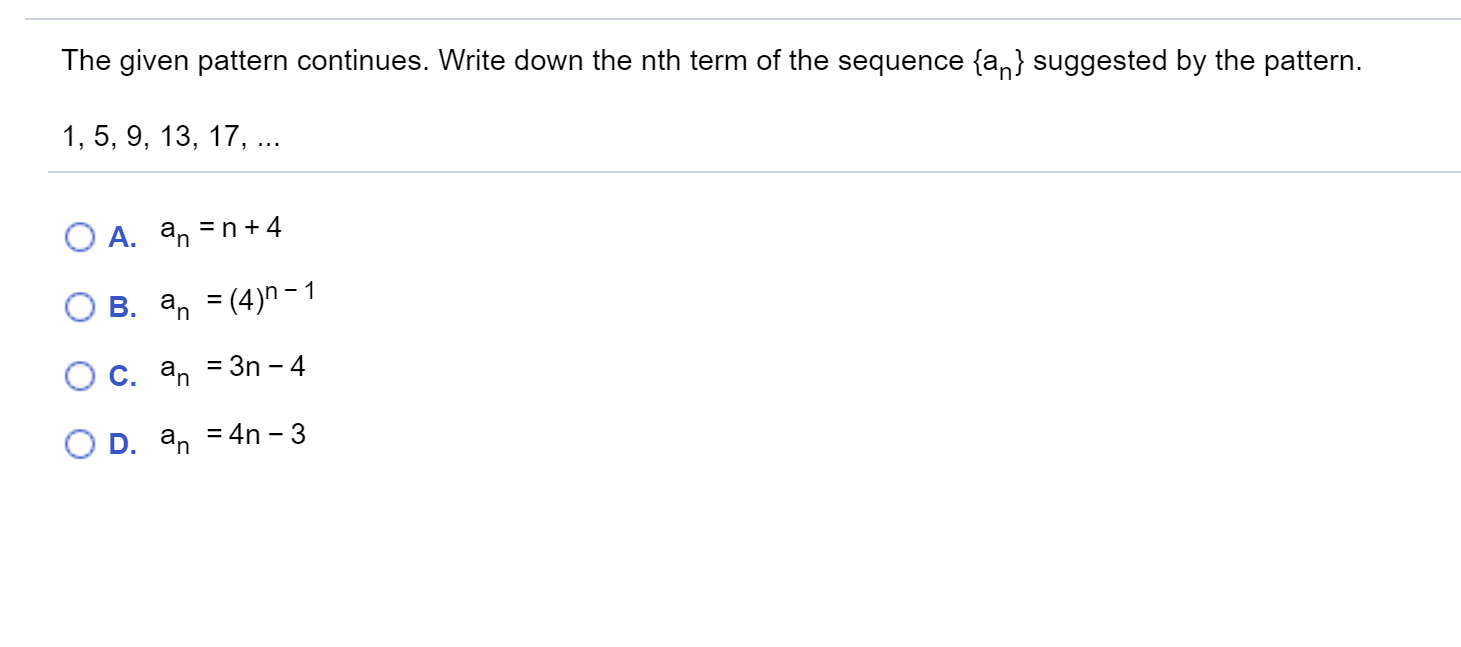Click the blue label D
The image size is (1461, 647).
121,443
